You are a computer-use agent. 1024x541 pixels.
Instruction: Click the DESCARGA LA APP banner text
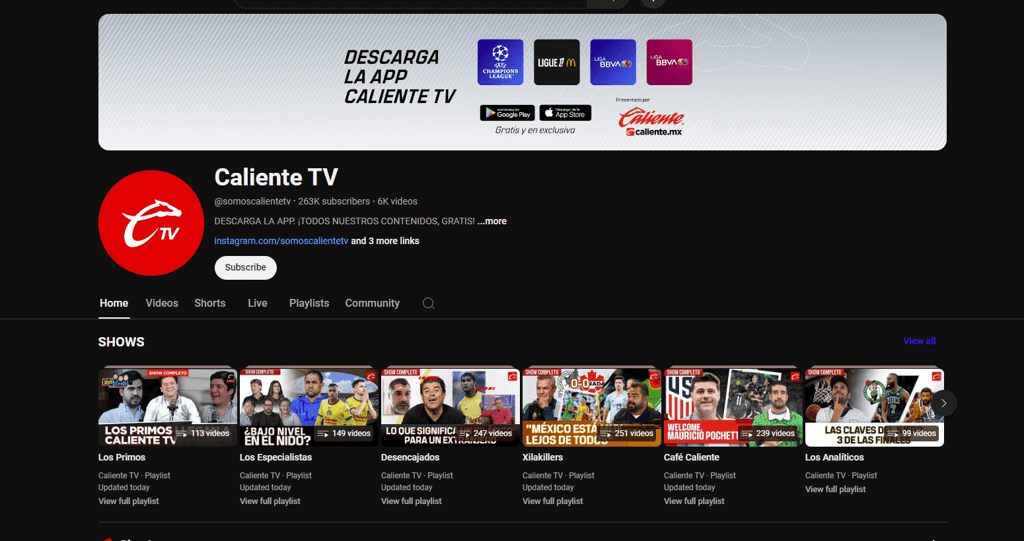point(400,76)
